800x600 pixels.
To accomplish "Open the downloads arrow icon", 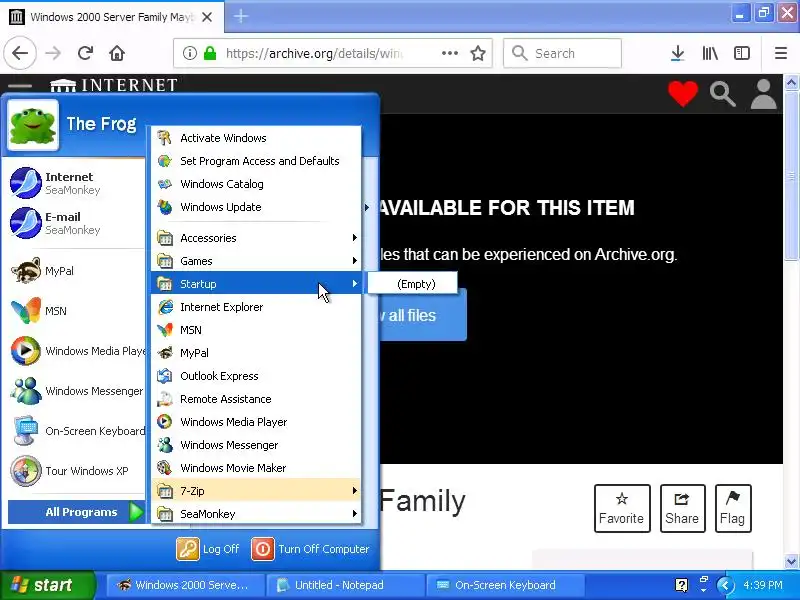I will click(677, 53).
